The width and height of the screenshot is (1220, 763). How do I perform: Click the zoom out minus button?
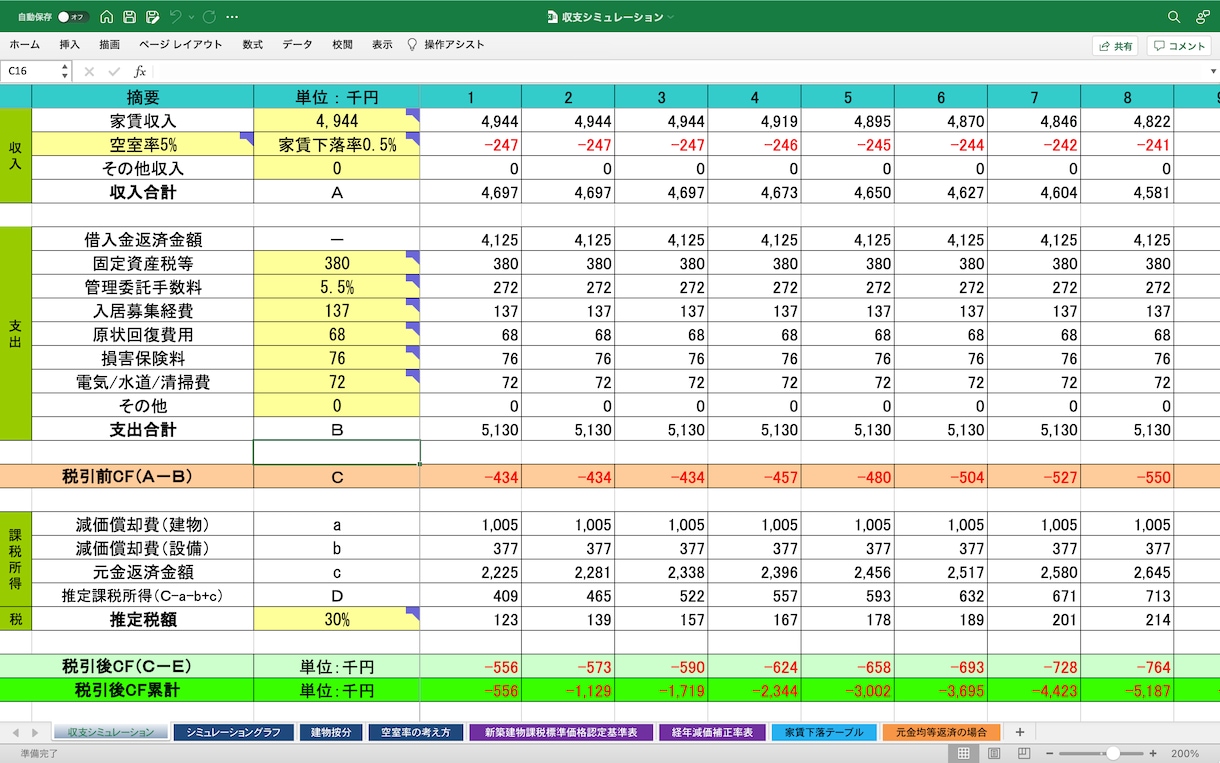pos(1048,753)
